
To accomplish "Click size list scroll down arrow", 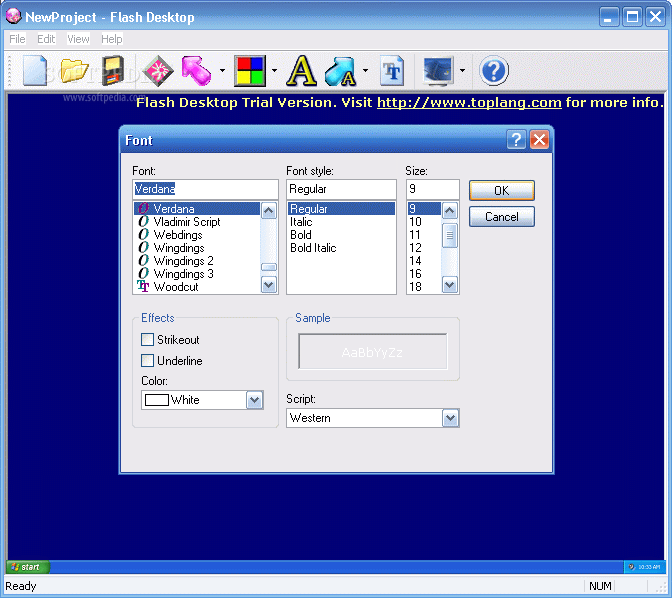I will click(x=450, y=285).
